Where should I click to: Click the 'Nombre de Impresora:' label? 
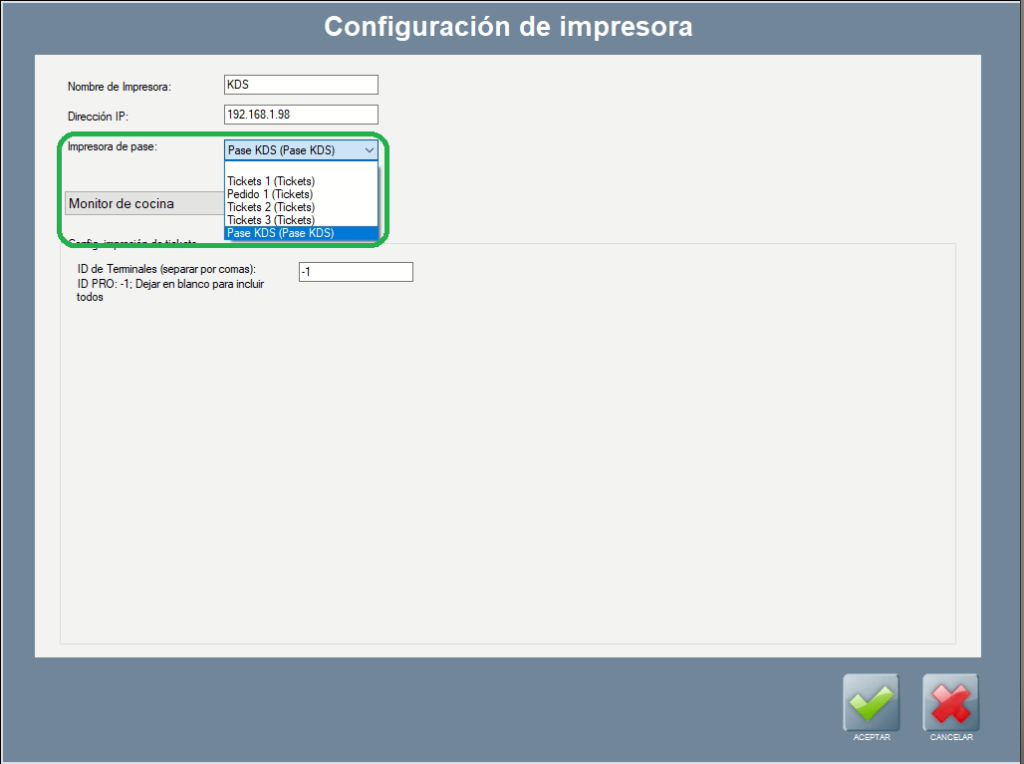120,87
